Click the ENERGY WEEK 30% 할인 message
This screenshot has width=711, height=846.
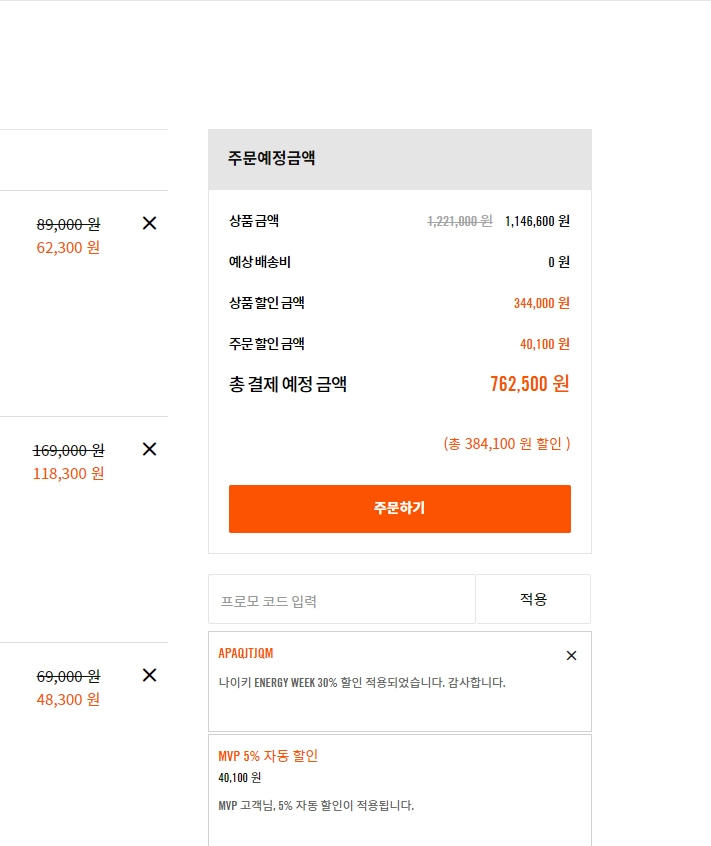point(362,683)
